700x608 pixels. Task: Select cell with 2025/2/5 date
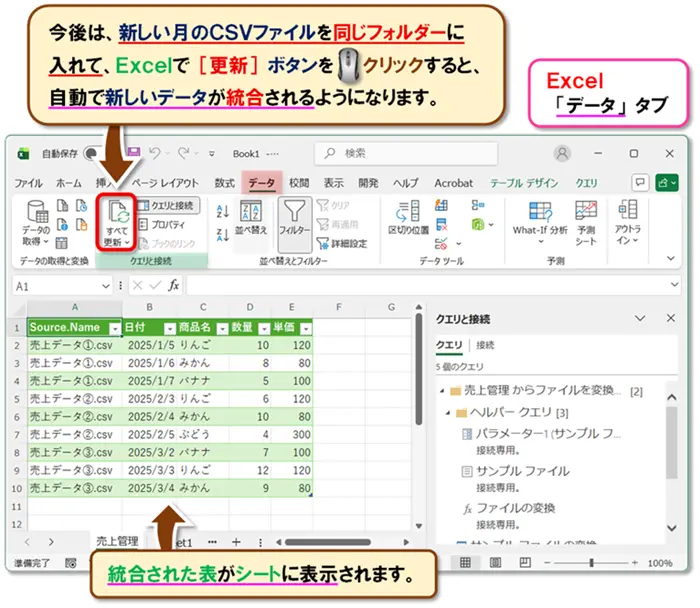click(150, 434)
